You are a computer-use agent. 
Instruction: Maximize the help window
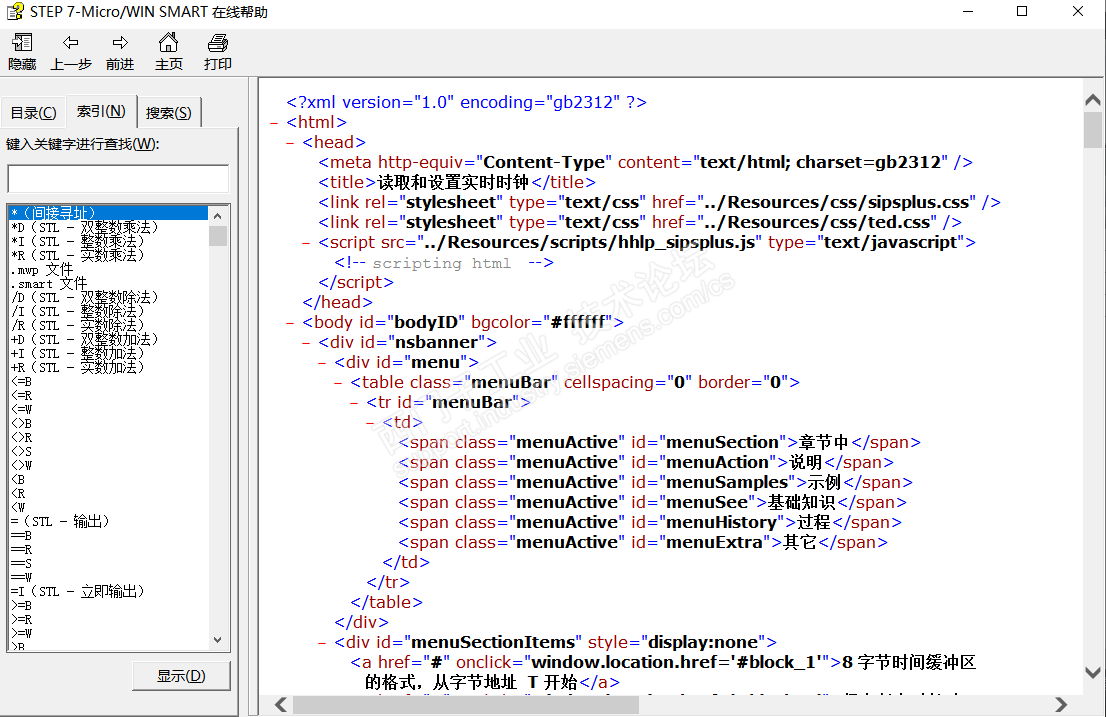(x=1021, y=11)
